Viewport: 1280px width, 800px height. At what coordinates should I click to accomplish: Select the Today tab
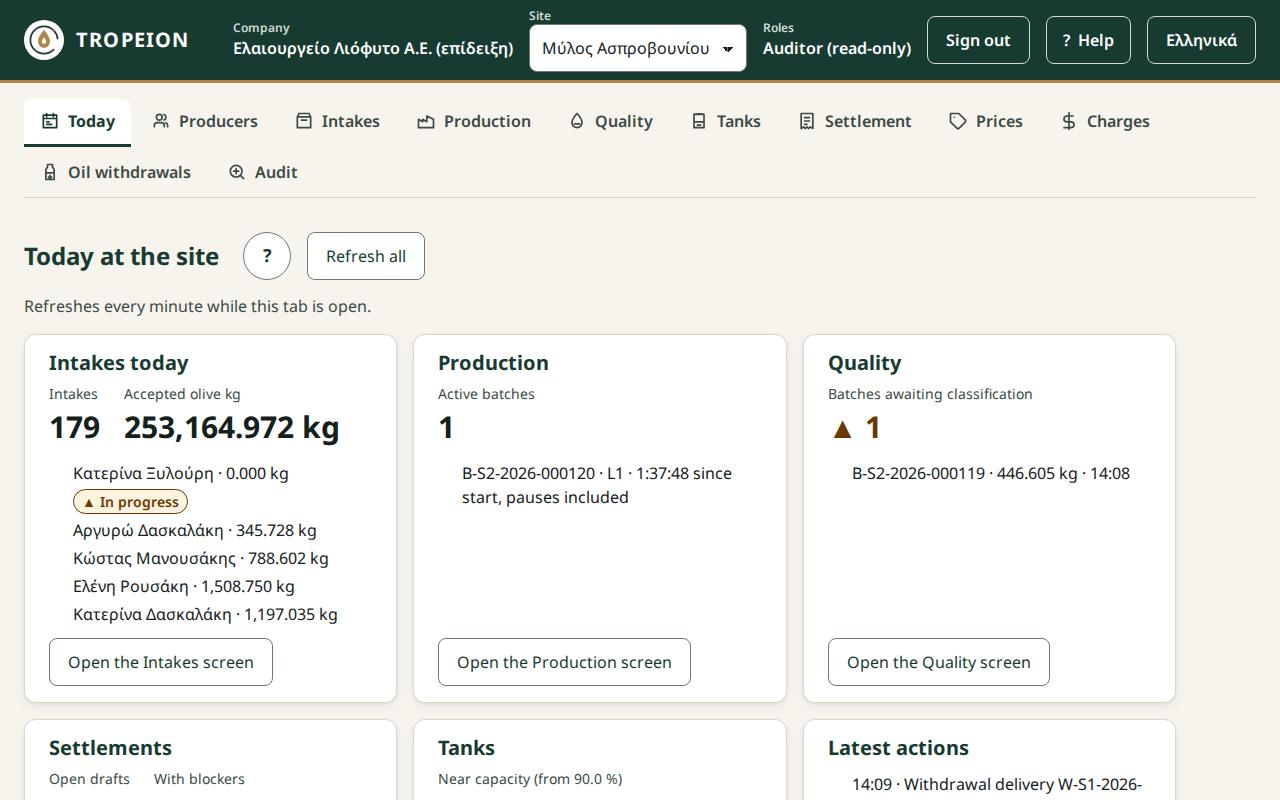78,121
